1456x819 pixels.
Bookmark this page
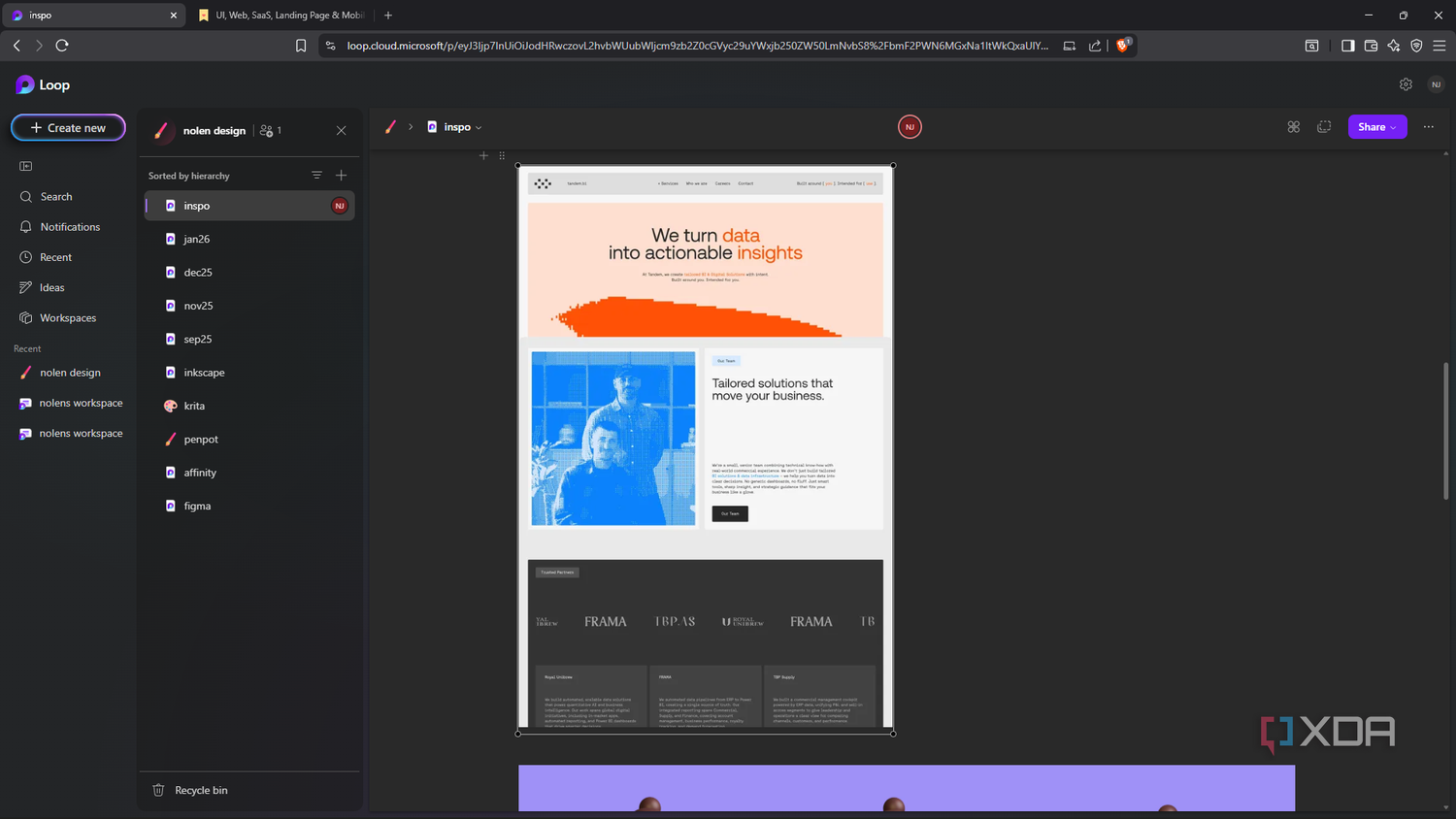[301, 46]
